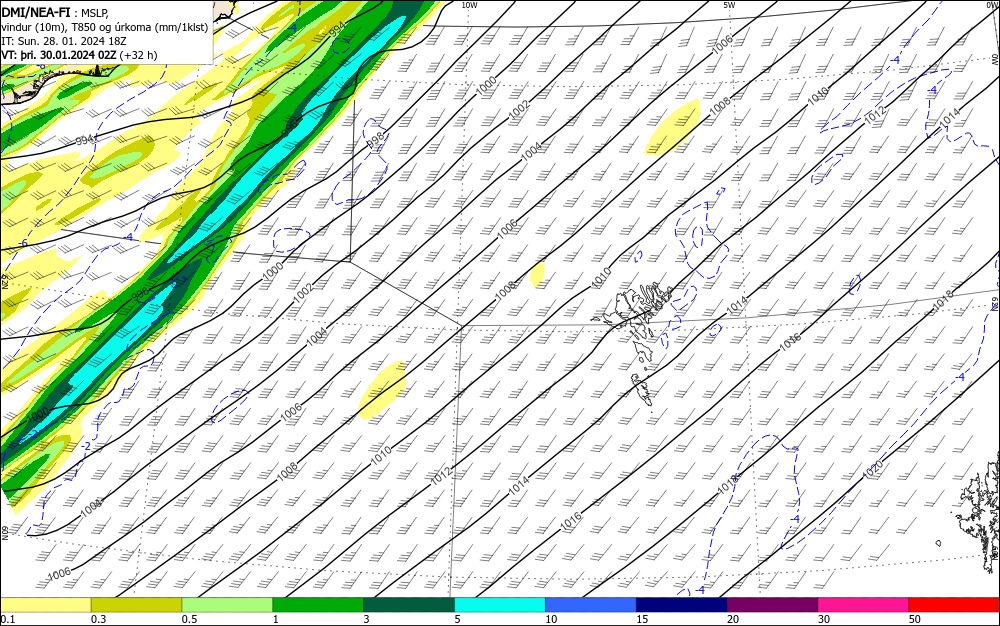Click the legend value "10"
Image resolution: width=1000 pixels, height=626 pixels.
coord(551,619)
